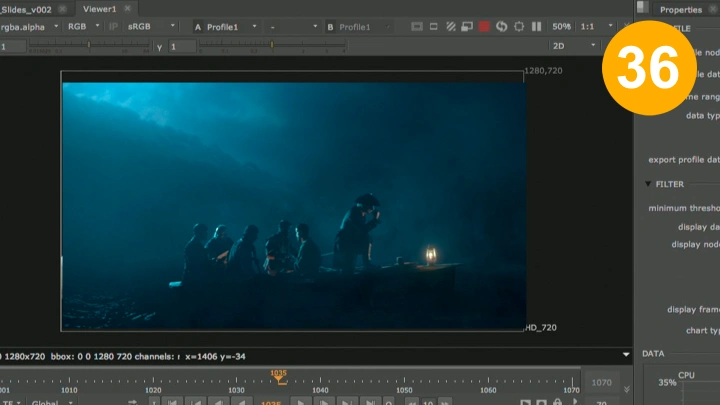Image resolution: width=720 pixels, height=405 pixels.
Task: Open the sRGB viewer process dropdown
Action: coord(151,27)
